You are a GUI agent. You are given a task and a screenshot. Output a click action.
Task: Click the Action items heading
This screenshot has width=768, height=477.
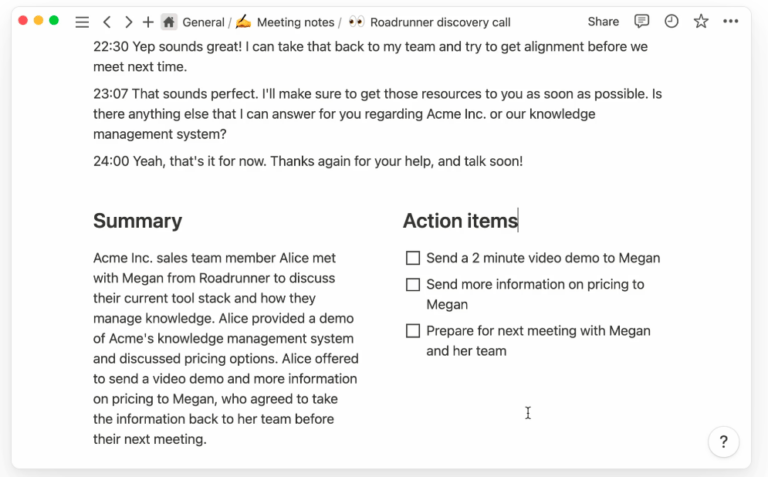460,221
